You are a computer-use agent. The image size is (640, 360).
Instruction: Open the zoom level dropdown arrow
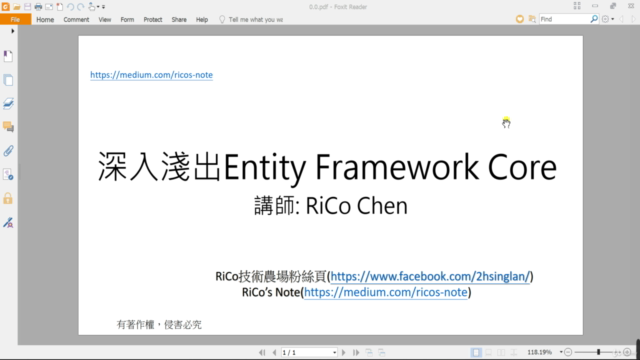[561, 352]
